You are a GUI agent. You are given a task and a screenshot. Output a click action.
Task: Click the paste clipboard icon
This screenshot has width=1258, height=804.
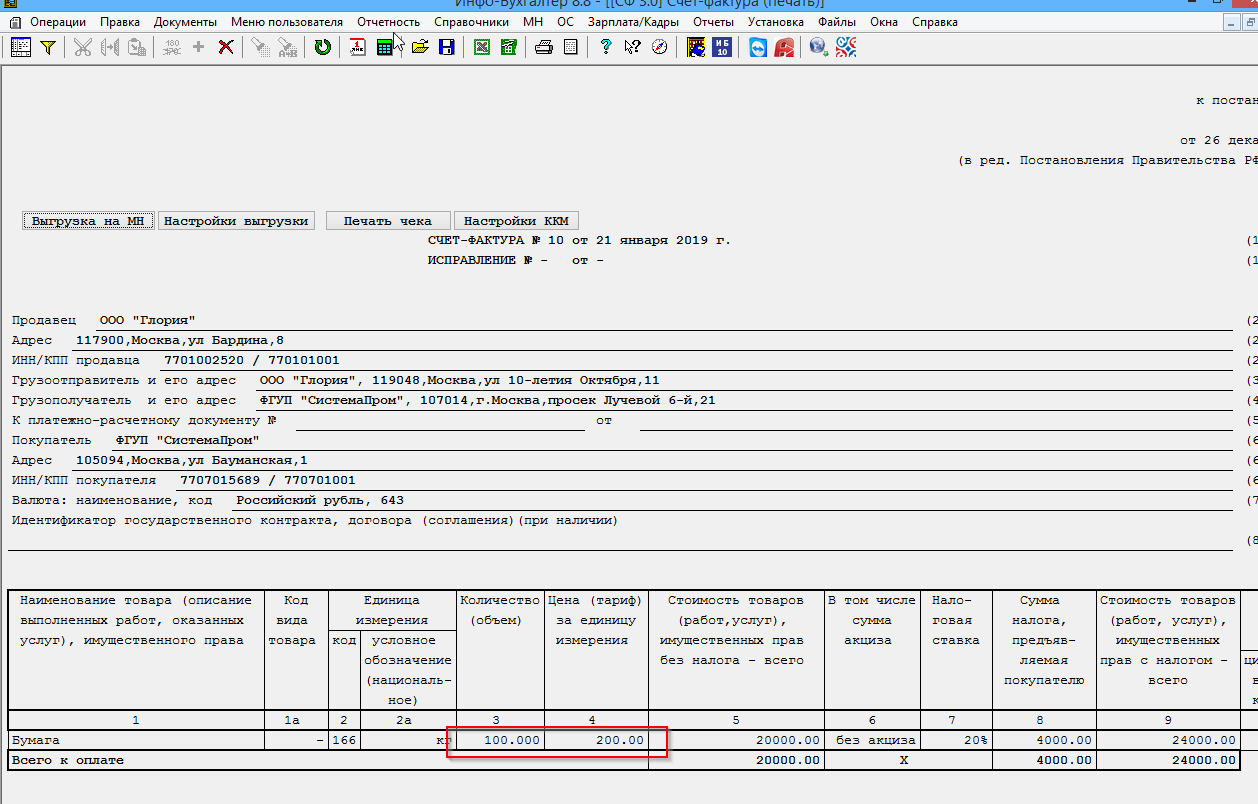(138, 47)
